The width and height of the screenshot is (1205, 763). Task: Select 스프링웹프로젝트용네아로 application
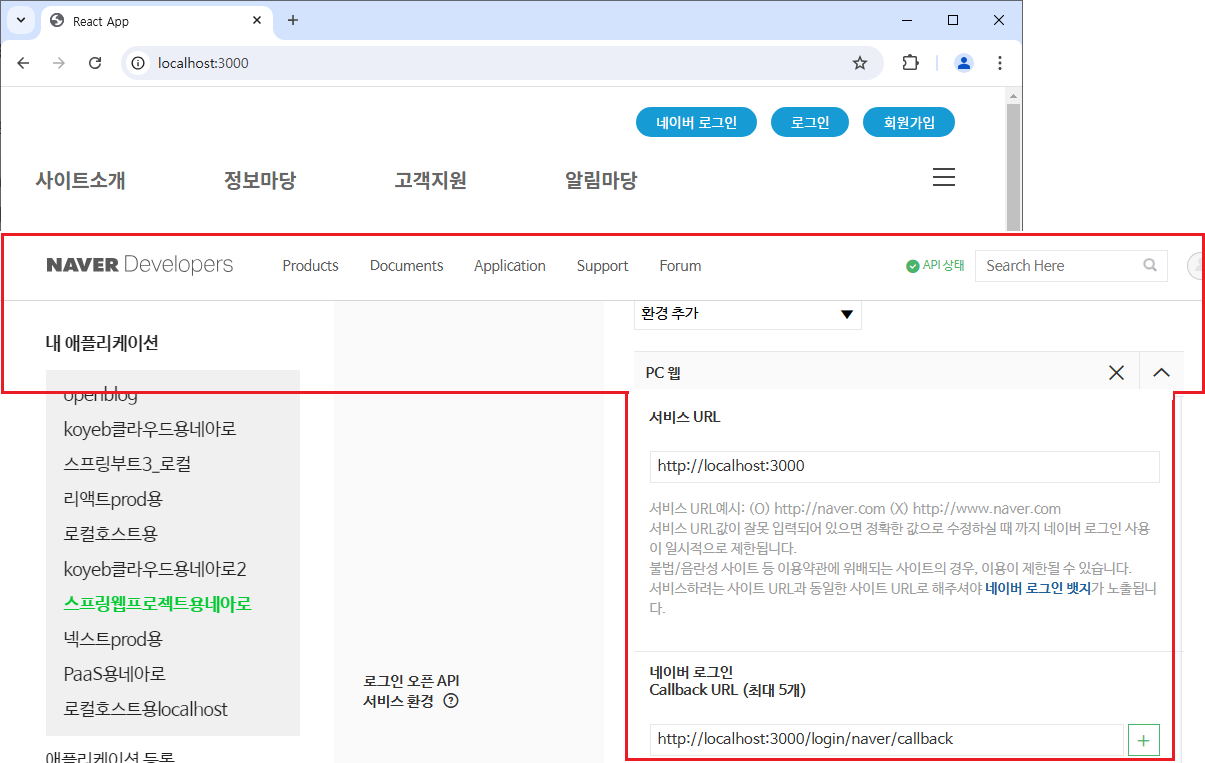(157, 604)
